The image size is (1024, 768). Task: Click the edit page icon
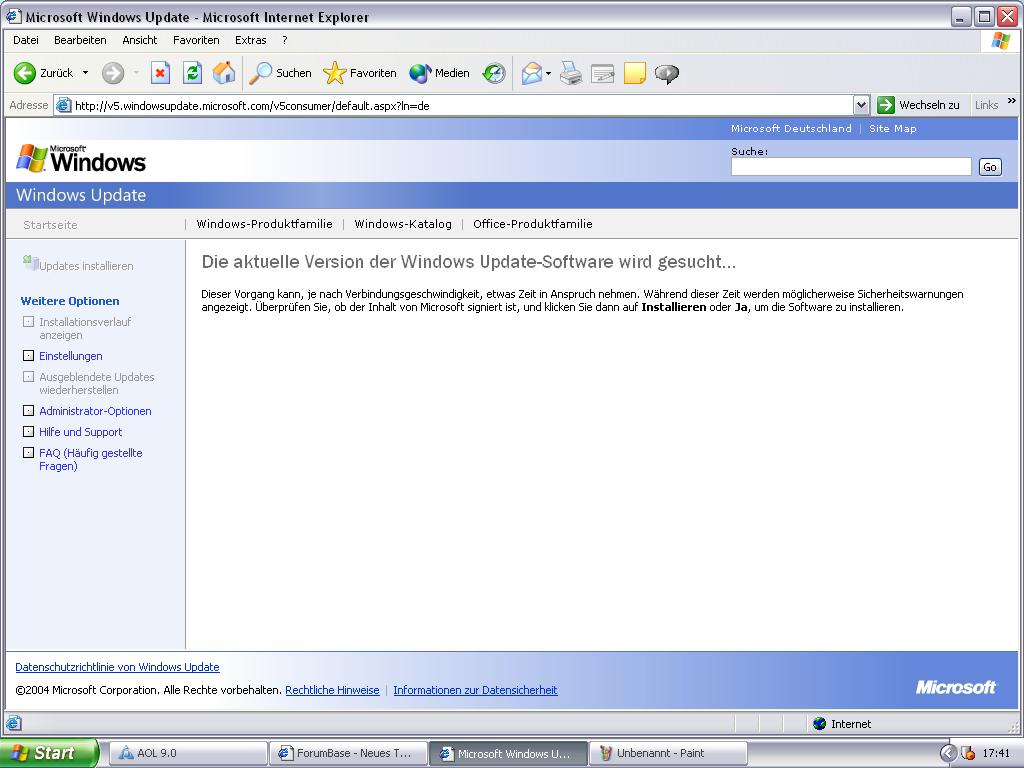[603, 73]
